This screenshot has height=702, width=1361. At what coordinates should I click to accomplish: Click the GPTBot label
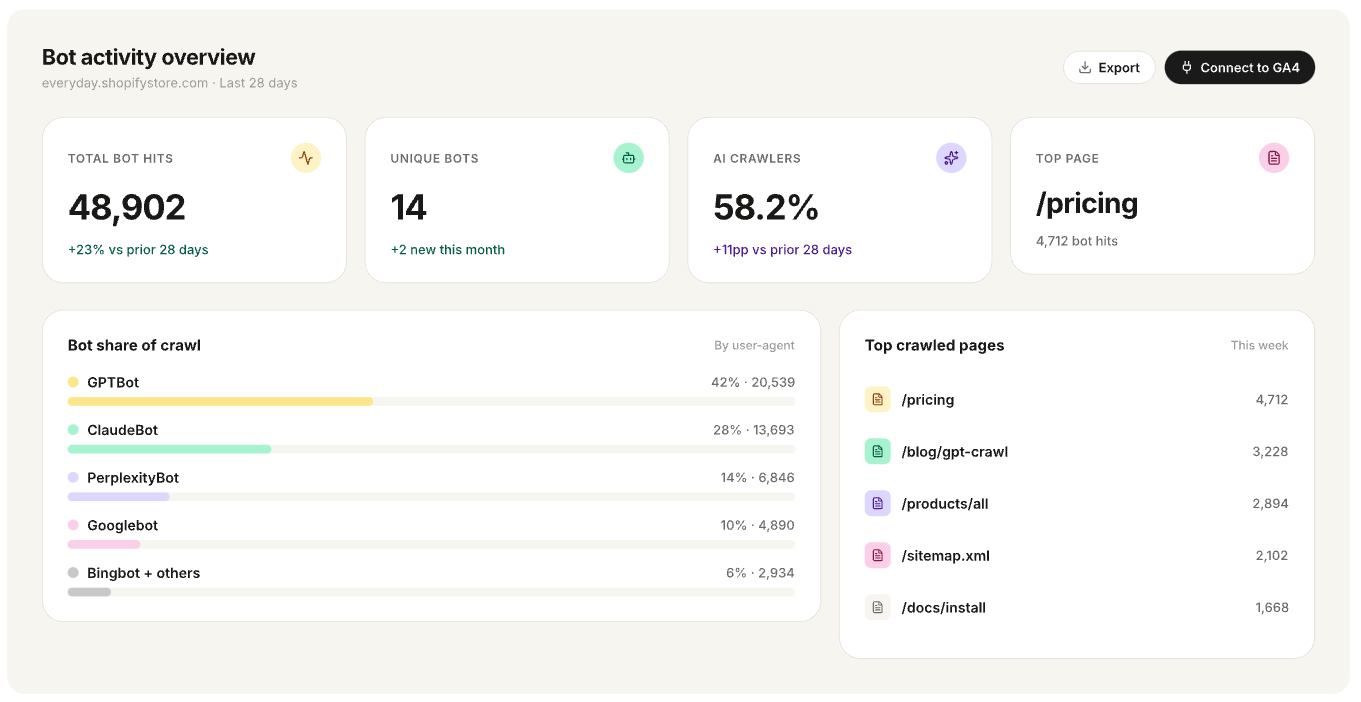[113, 382]
